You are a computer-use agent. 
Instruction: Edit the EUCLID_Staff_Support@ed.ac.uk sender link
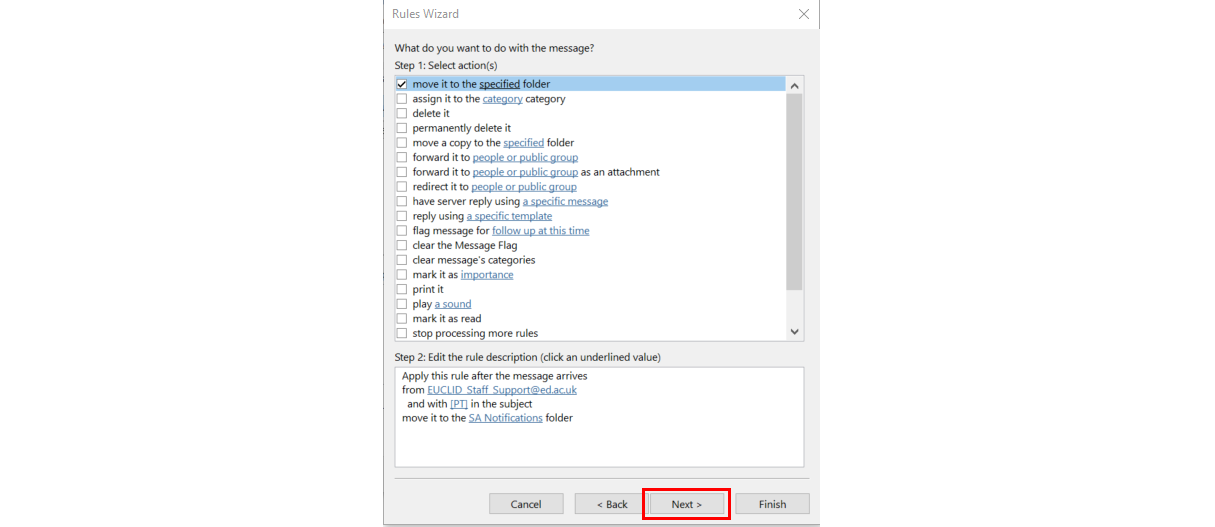click(x=502, y=390)
